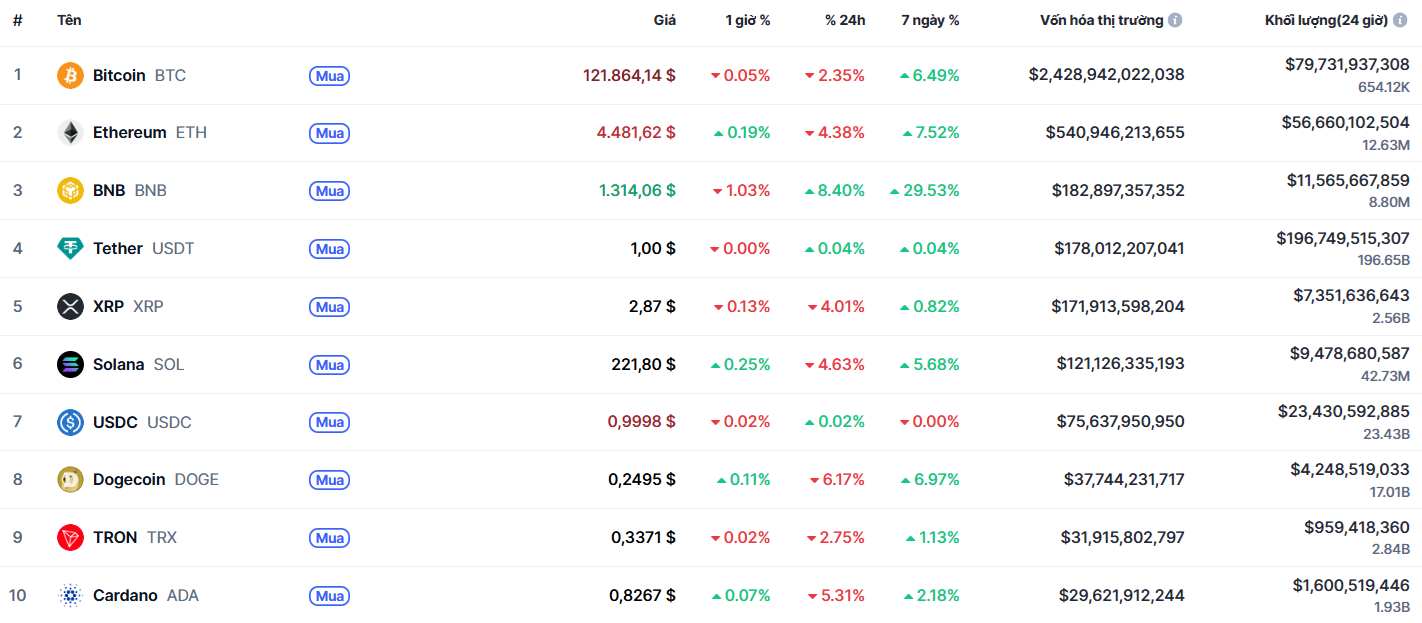Click Dogecoin 24h change 6.17%
Viewport: 1422px width, 623px height.
point(837,480)
